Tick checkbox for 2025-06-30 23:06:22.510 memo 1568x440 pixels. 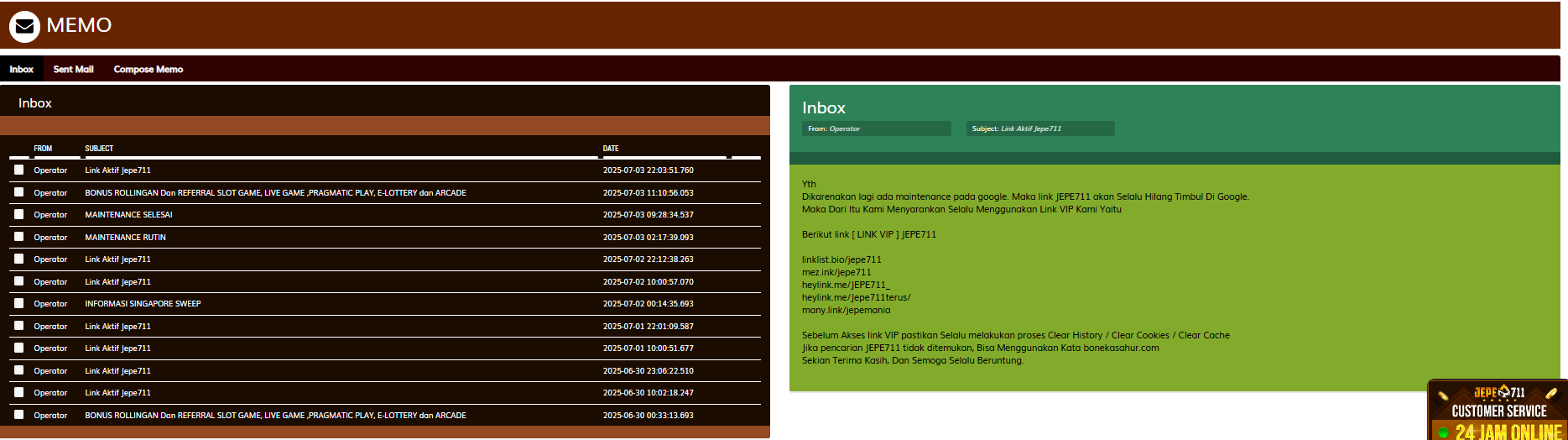19,370
